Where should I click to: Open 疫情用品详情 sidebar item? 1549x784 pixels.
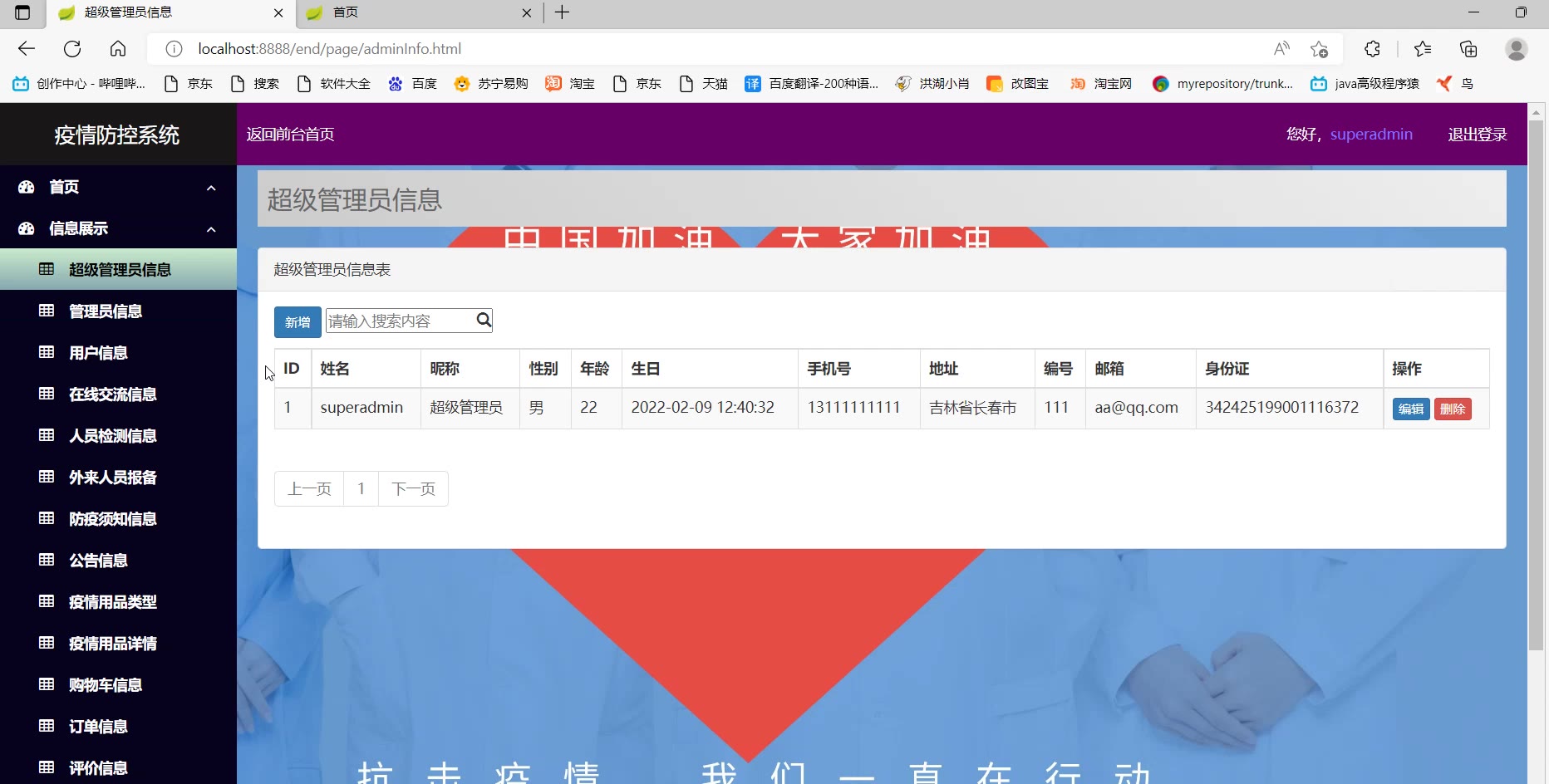(118, 643)
